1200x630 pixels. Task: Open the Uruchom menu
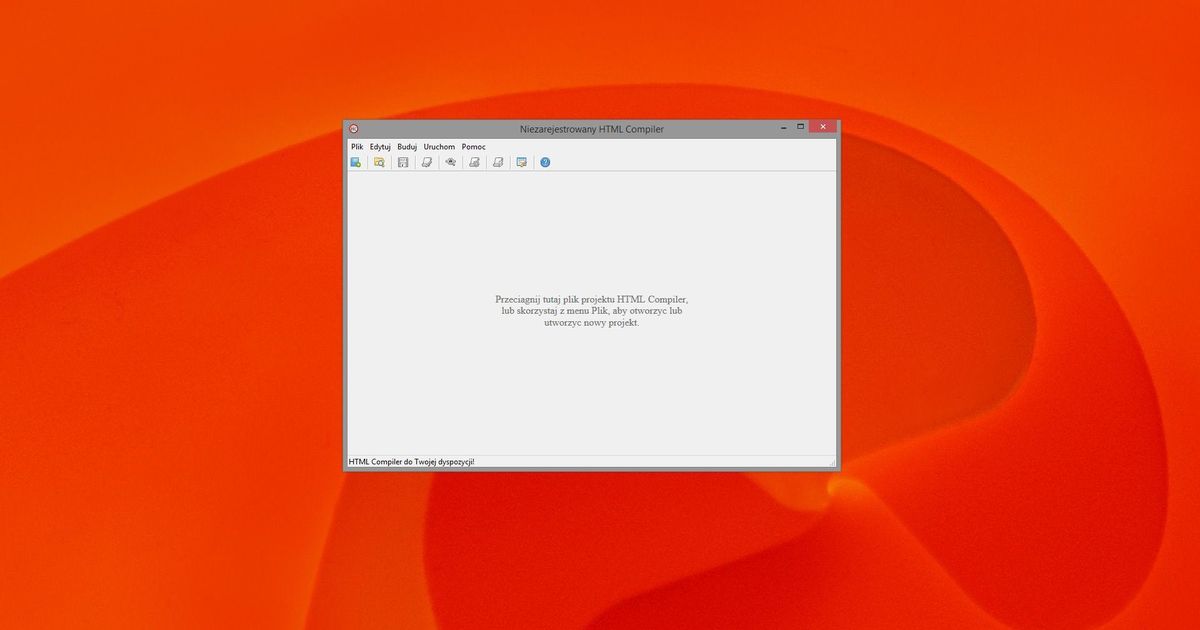pyautogui.click(x=439, y=147)
